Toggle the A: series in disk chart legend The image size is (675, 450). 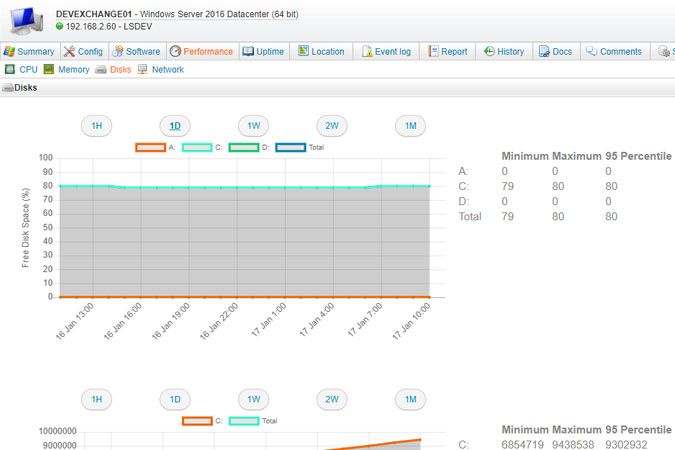tap(150, 147)
